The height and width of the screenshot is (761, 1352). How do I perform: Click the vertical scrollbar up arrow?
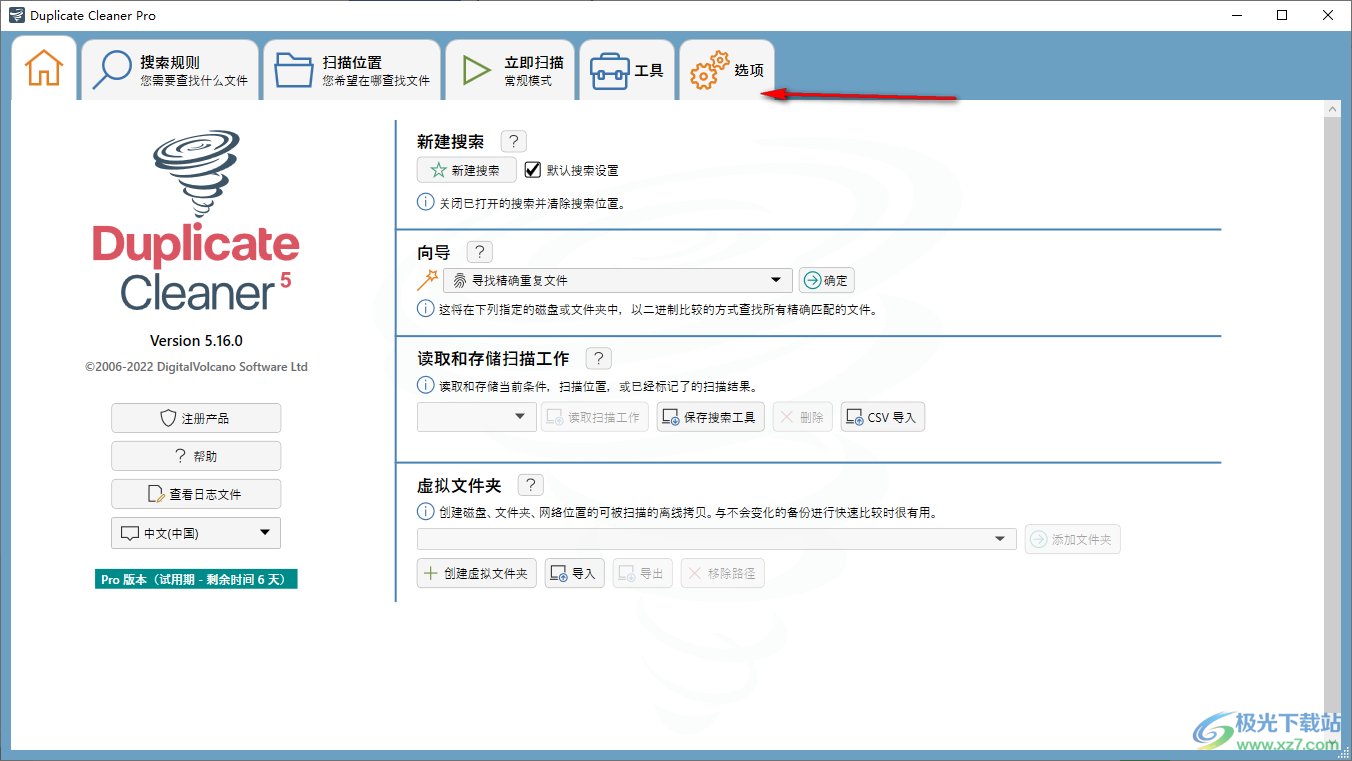tap(1332, 109)
